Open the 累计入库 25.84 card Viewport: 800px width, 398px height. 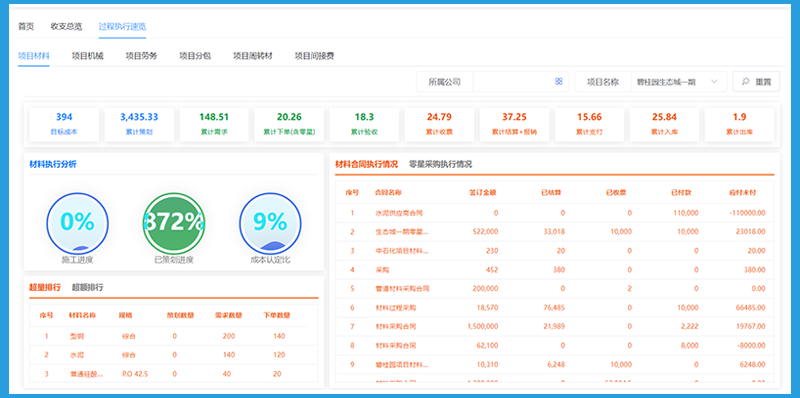click(x=664, y=124)
